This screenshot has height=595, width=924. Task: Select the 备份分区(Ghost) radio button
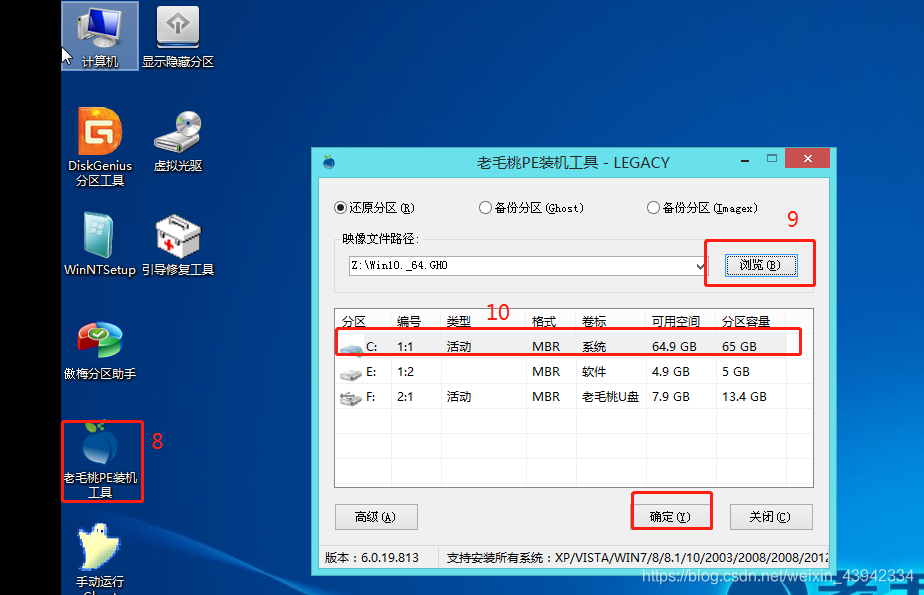tap(485, 207)
